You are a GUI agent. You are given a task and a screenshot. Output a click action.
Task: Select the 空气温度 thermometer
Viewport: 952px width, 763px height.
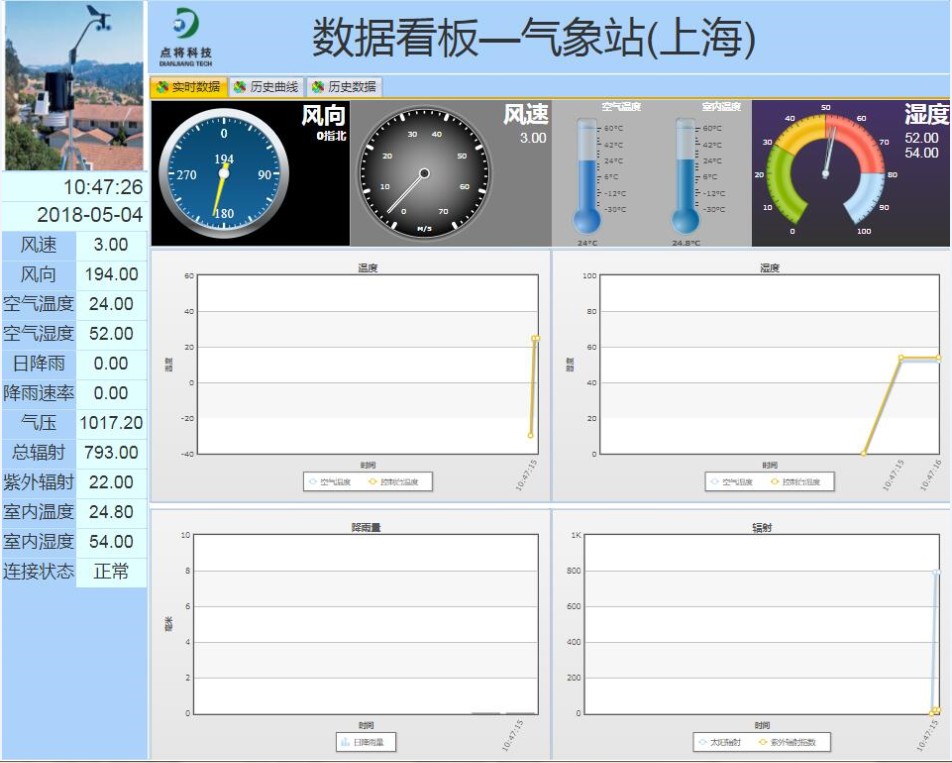click(x=587, y=175)
